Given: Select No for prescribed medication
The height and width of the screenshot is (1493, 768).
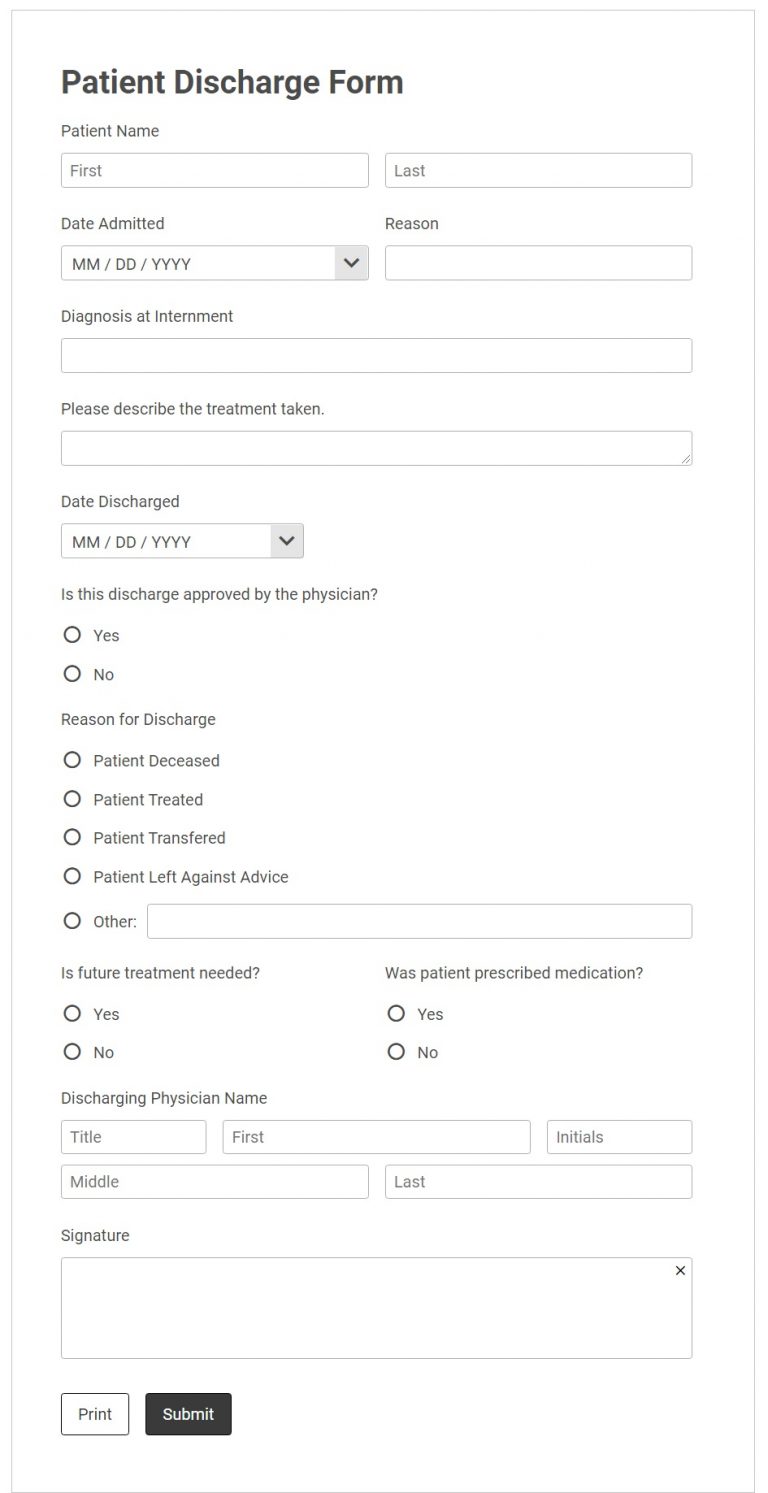Looking at the screenshot, I should tap(396, 1051).
